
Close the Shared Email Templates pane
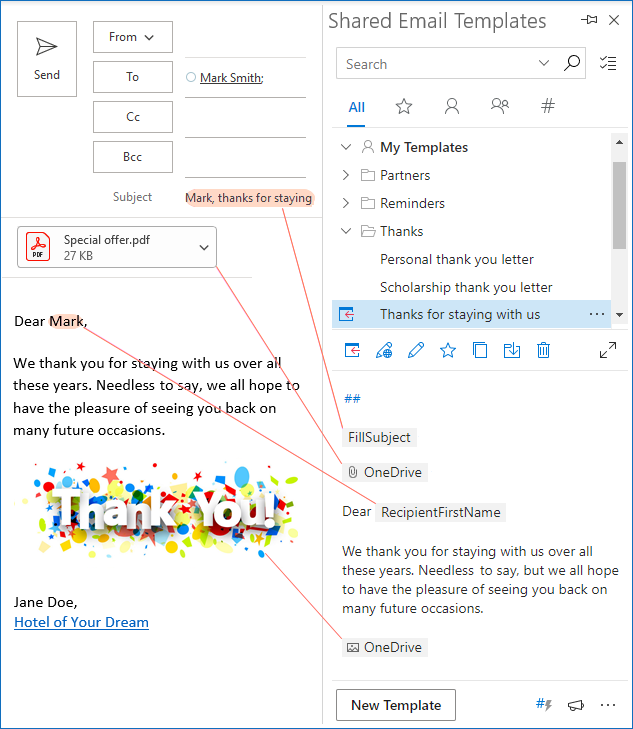614,20
